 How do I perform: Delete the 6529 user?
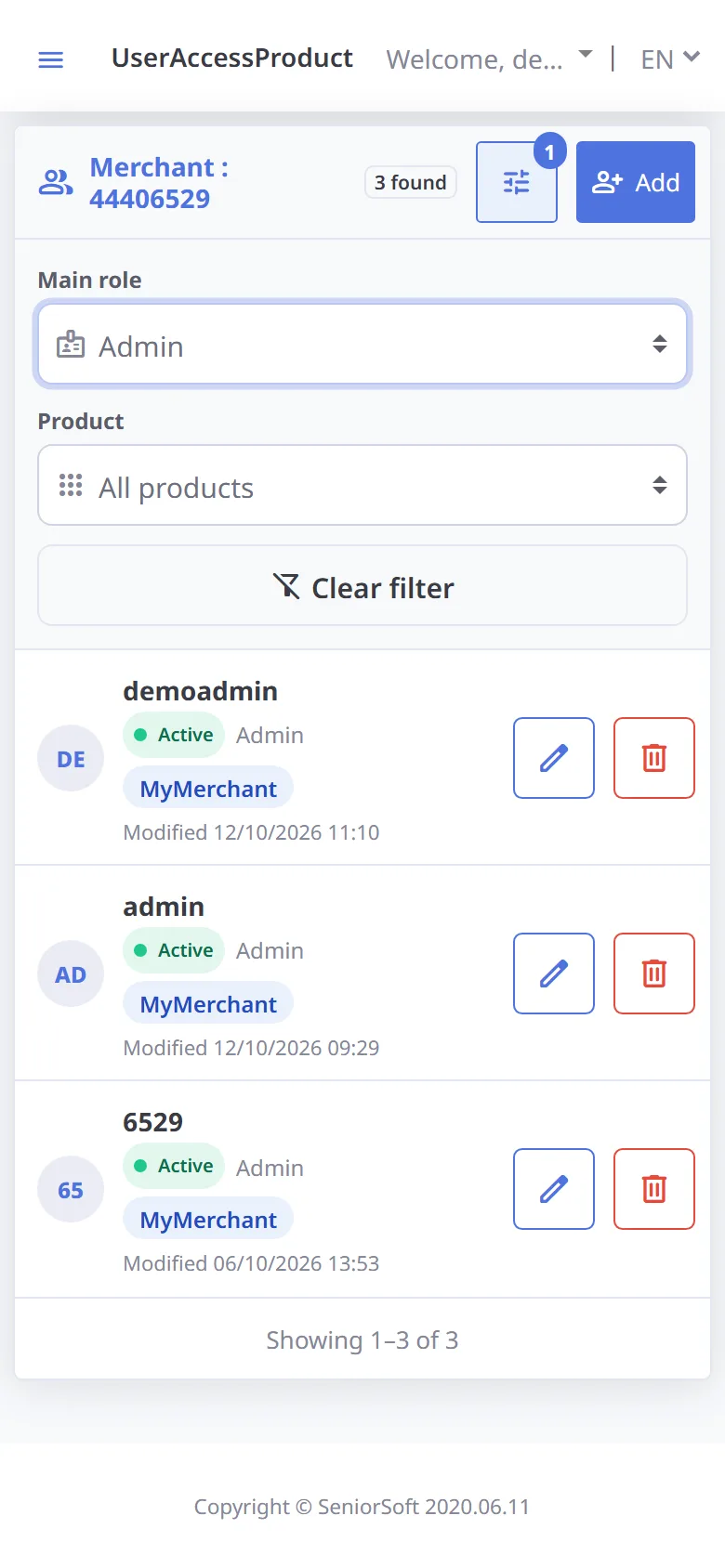[x=654, y=1189]
